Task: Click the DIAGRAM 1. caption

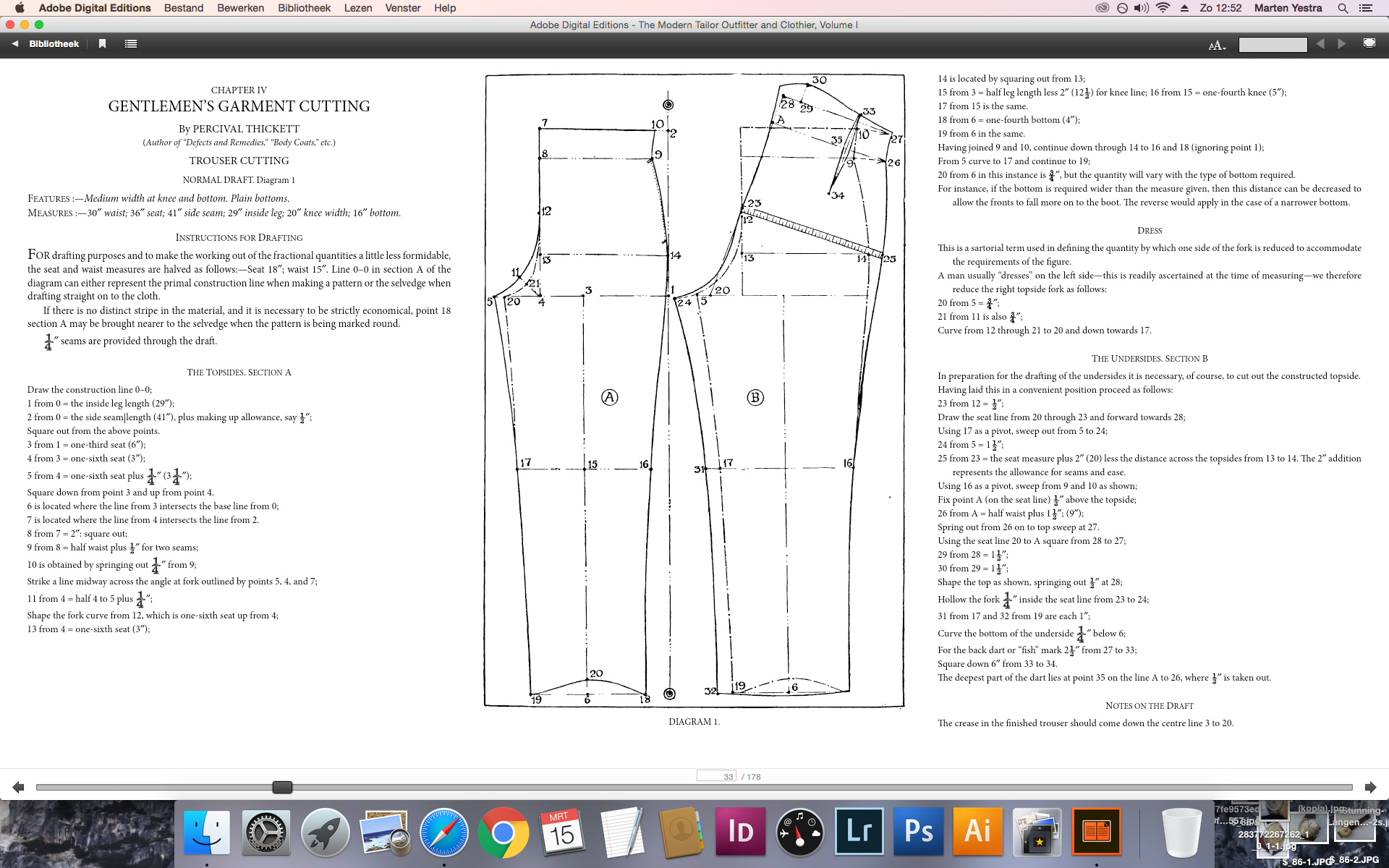Action: pyautogui.click(x=694, y=722)
